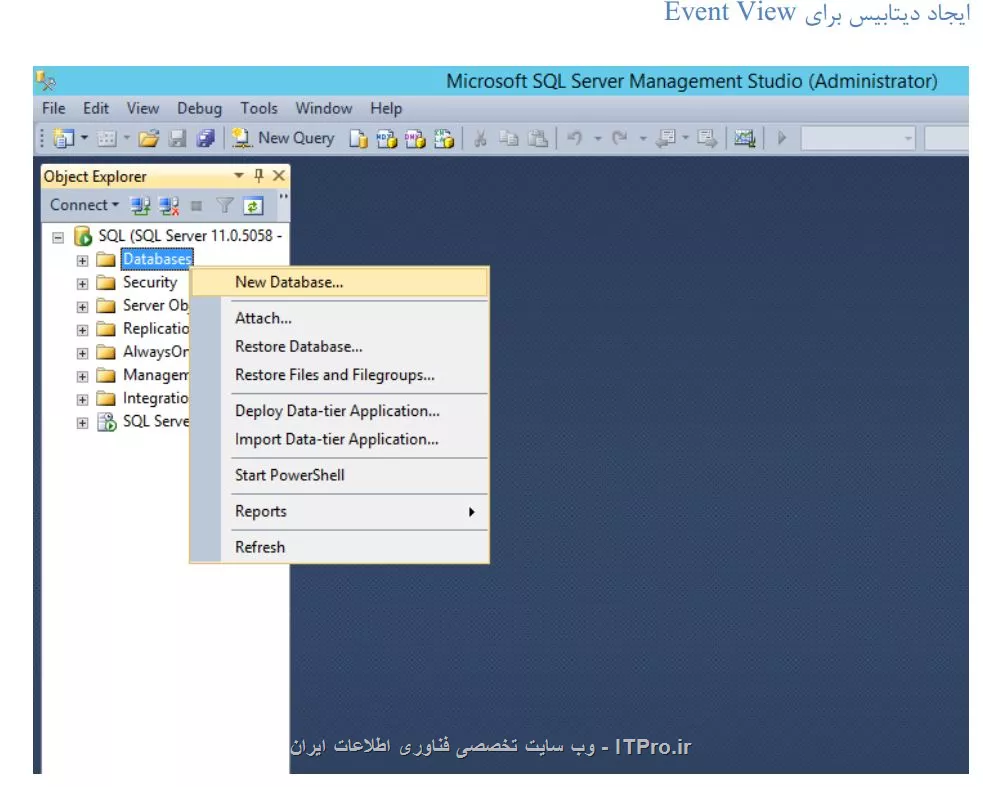Image resolution: width=983 pixels, height=787 pixels.
Task: Click the Analysis Services MDX Query icon
Action: pyautogui.click(x=386, y=138)
